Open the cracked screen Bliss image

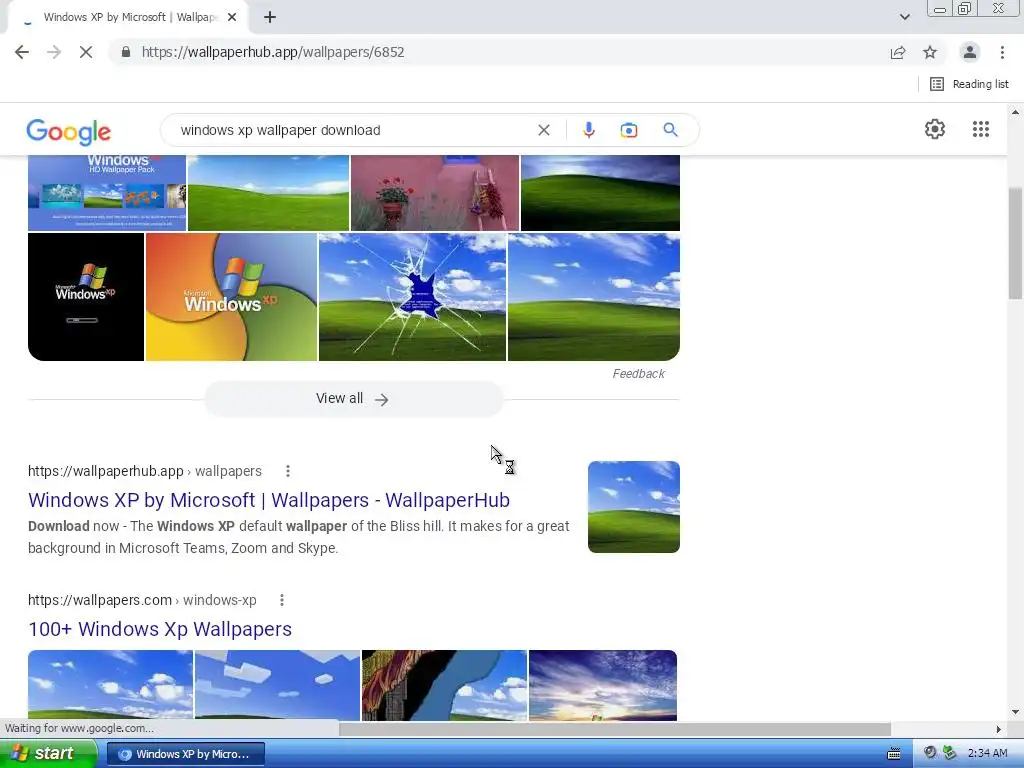pyautogui.click(x=412, y=296)
